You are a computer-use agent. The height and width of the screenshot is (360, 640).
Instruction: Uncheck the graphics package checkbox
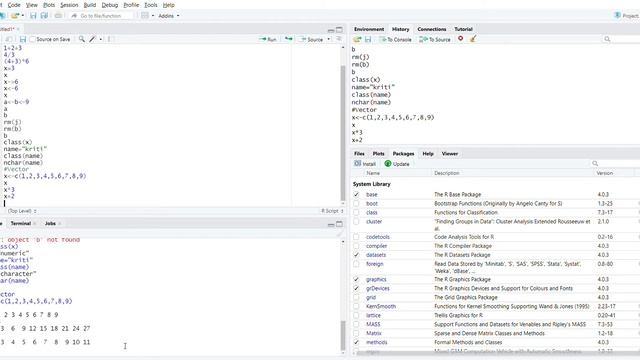356,279
